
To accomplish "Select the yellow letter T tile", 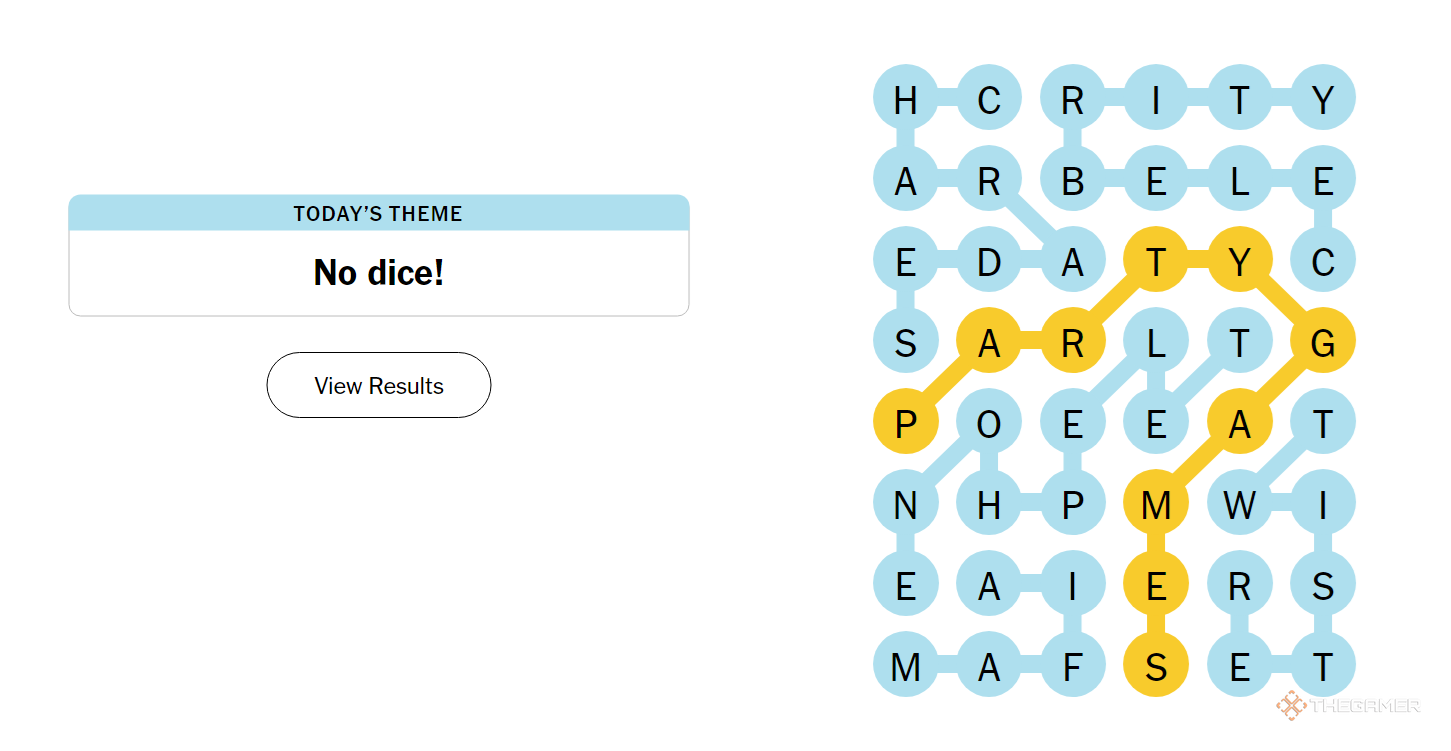I will click(x=1156, y=261).
